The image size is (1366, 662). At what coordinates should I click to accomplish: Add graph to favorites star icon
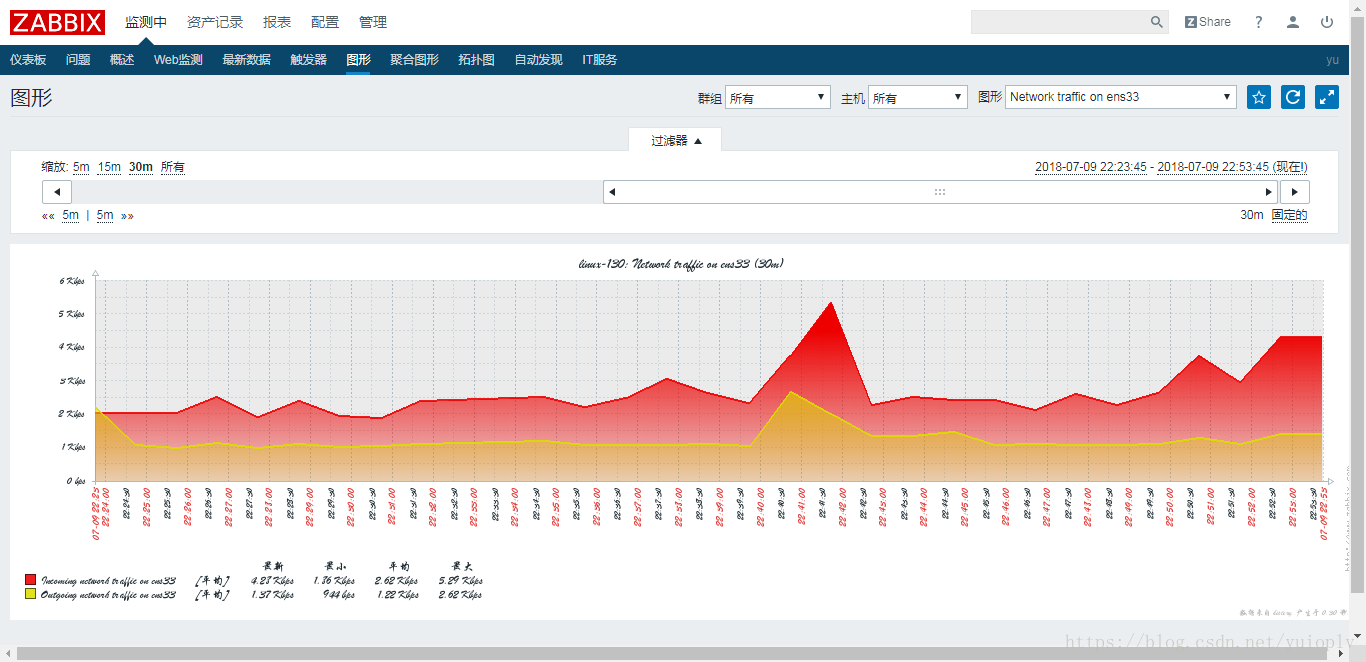[x=1259, y=97]
